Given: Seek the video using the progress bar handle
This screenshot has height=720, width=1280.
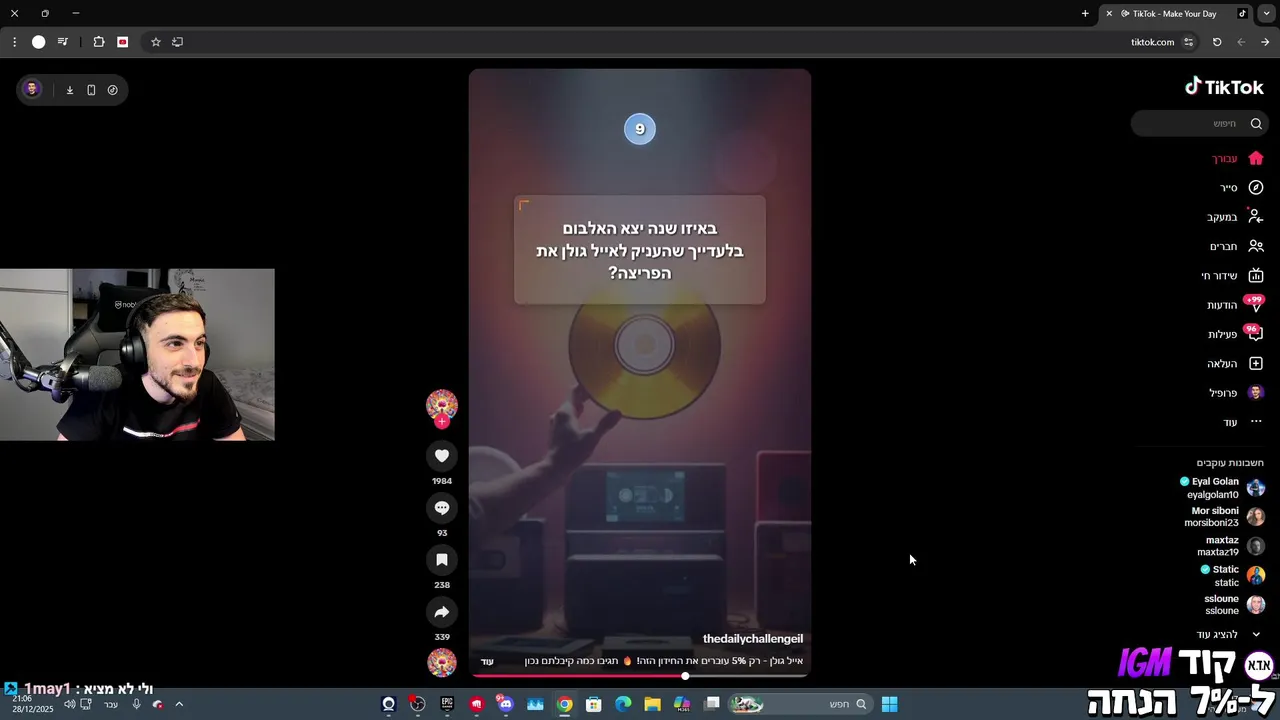Looking at the screenshot, I should tap(685, 676).
